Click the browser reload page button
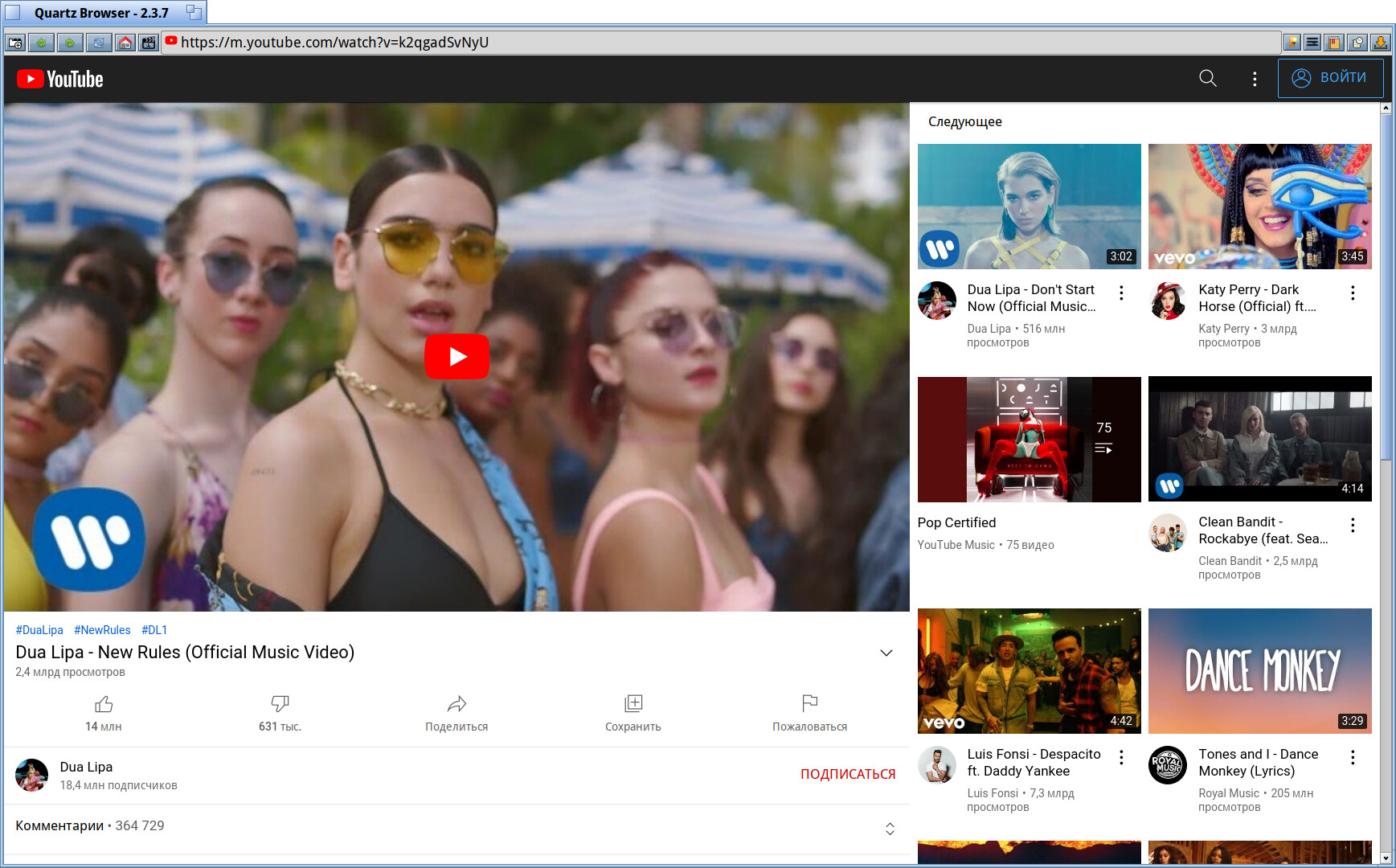The width and height of the screenshot is (1396, 868). 98,43
